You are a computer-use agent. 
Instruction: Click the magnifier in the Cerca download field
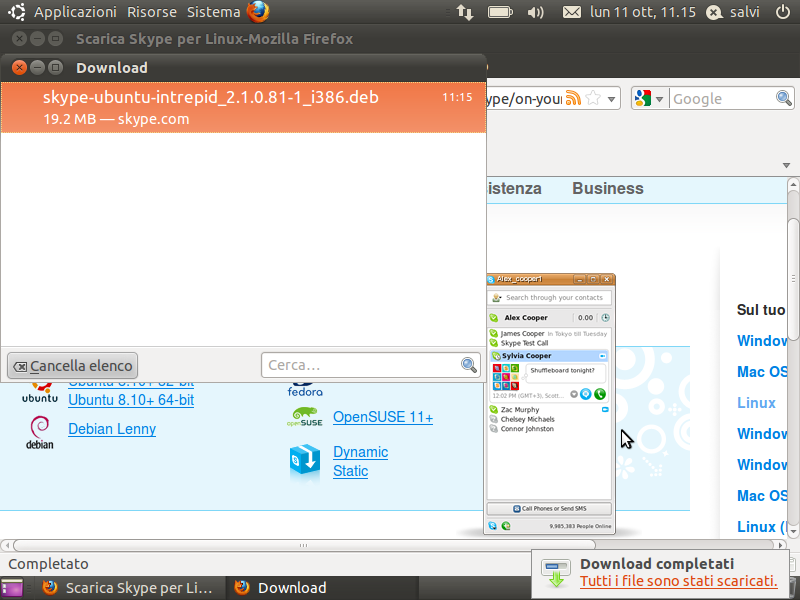point(469,365)
